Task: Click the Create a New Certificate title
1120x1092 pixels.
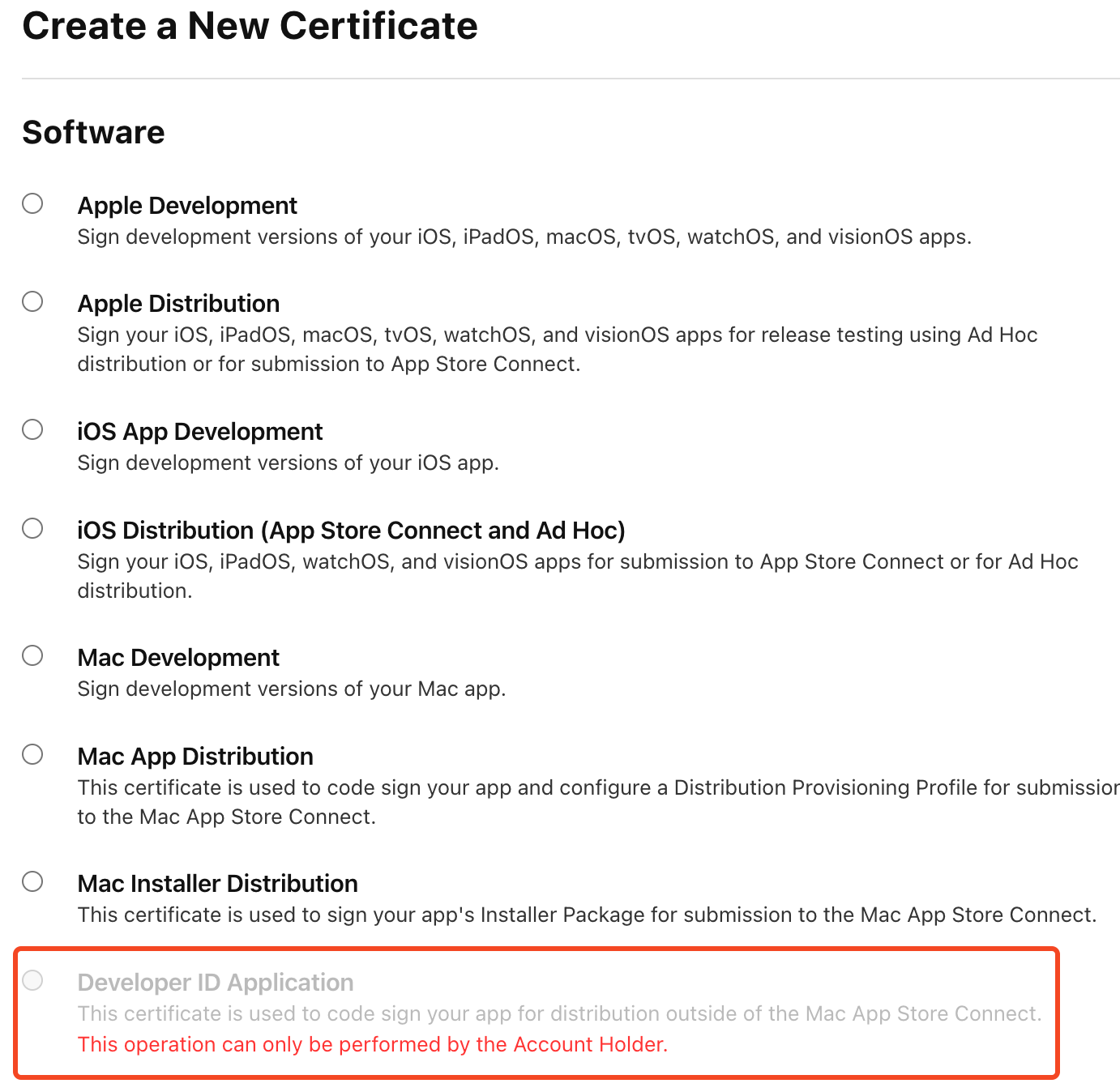Action: (x=250, y=26)
